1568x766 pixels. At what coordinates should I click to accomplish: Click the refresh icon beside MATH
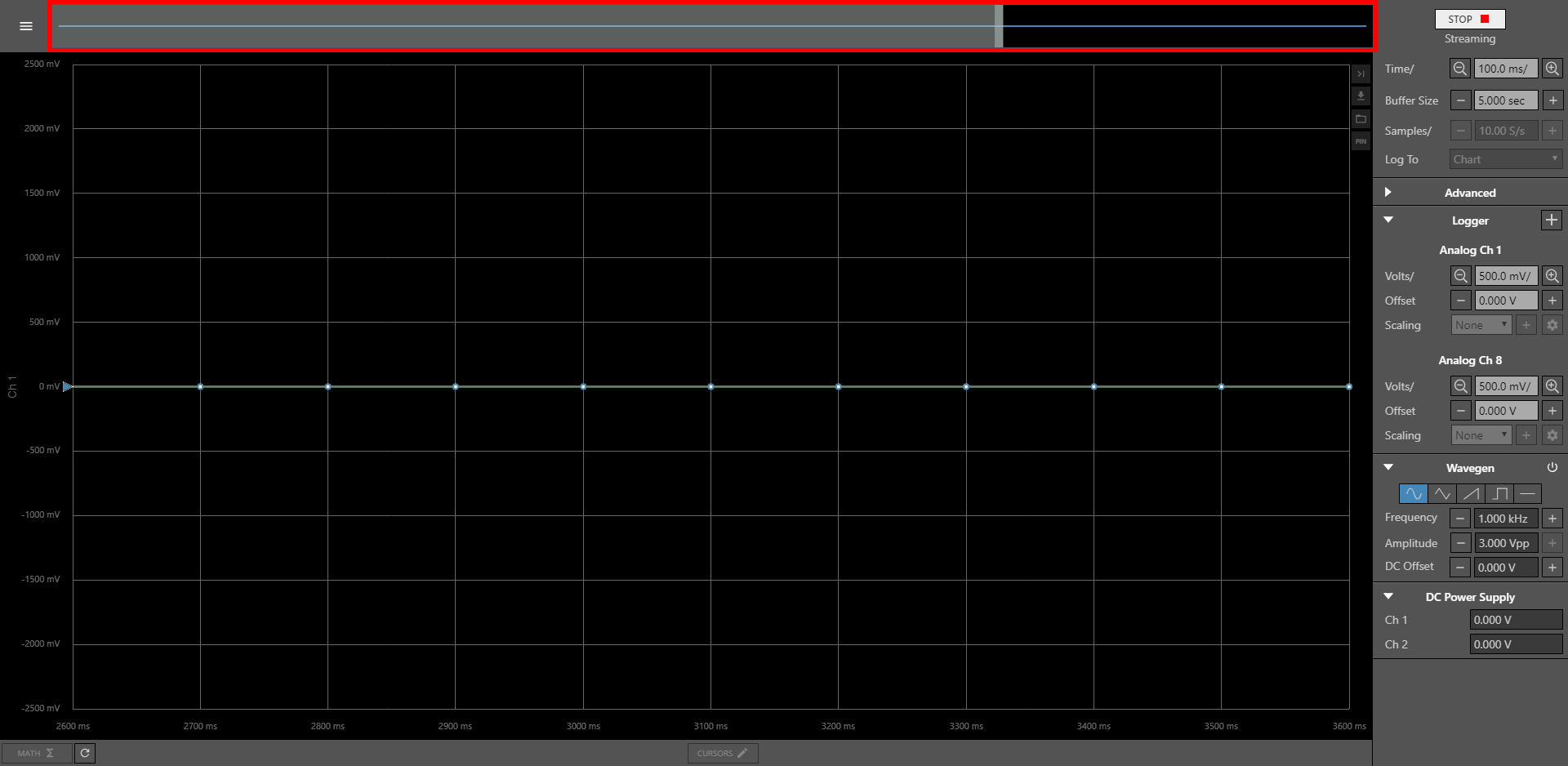coord(85,753)
